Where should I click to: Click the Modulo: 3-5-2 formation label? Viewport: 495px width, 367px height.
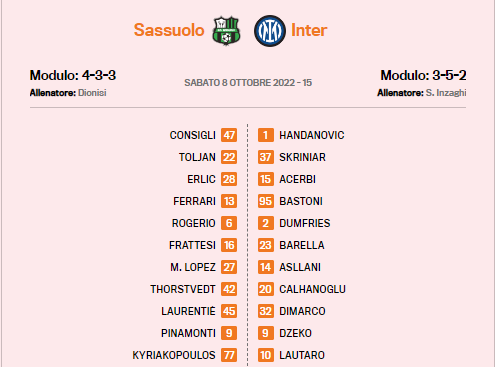(423, 75)
